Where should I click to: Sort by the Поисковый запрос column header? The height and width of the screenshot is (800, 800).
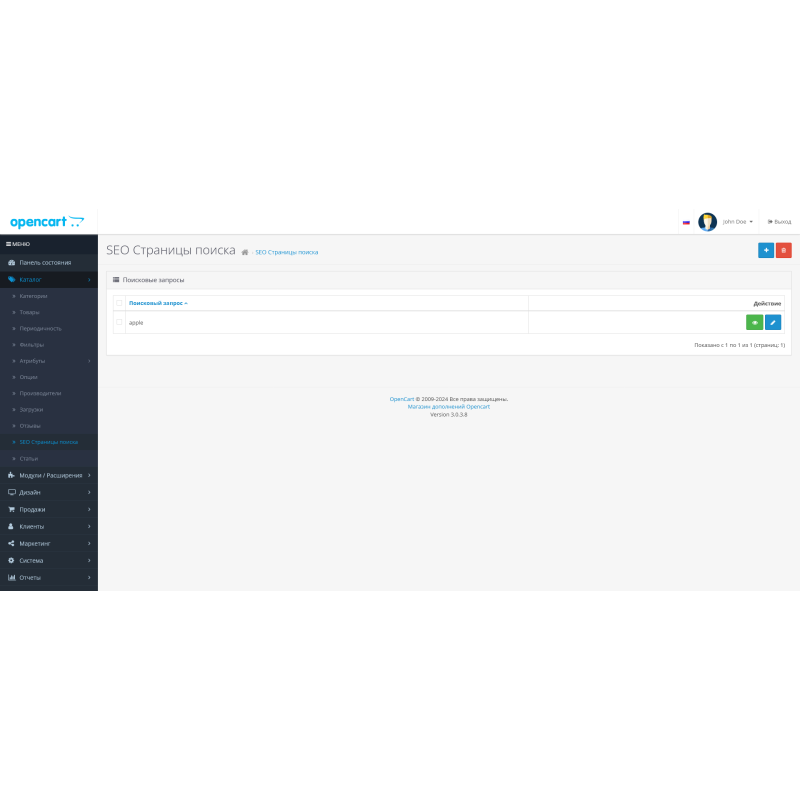click(157, 302)
